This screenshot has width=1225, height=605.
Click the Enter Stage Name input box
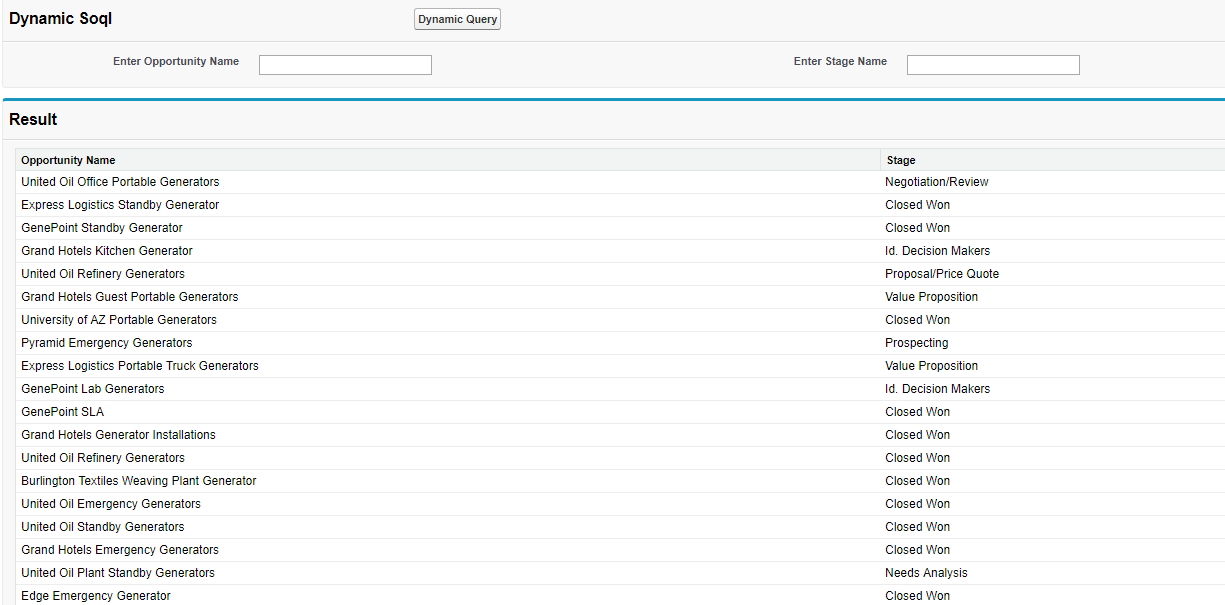pyautogui.click(x=993, y=65)
